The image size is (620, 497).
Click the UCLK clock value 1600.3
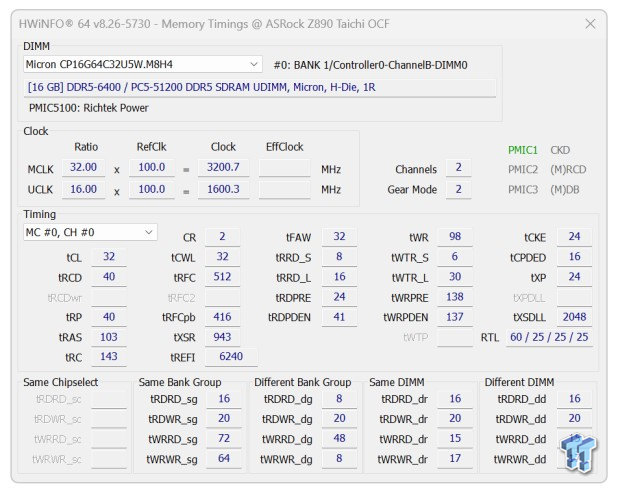tap(223, 189)
